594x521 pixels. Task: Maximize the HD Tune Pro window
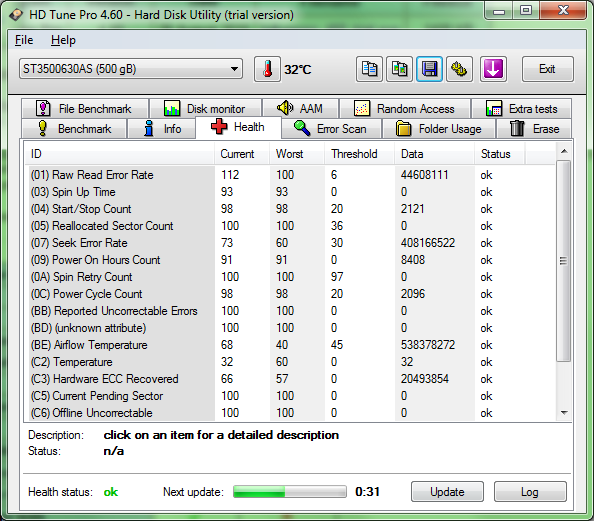click(x=526, y=11)
